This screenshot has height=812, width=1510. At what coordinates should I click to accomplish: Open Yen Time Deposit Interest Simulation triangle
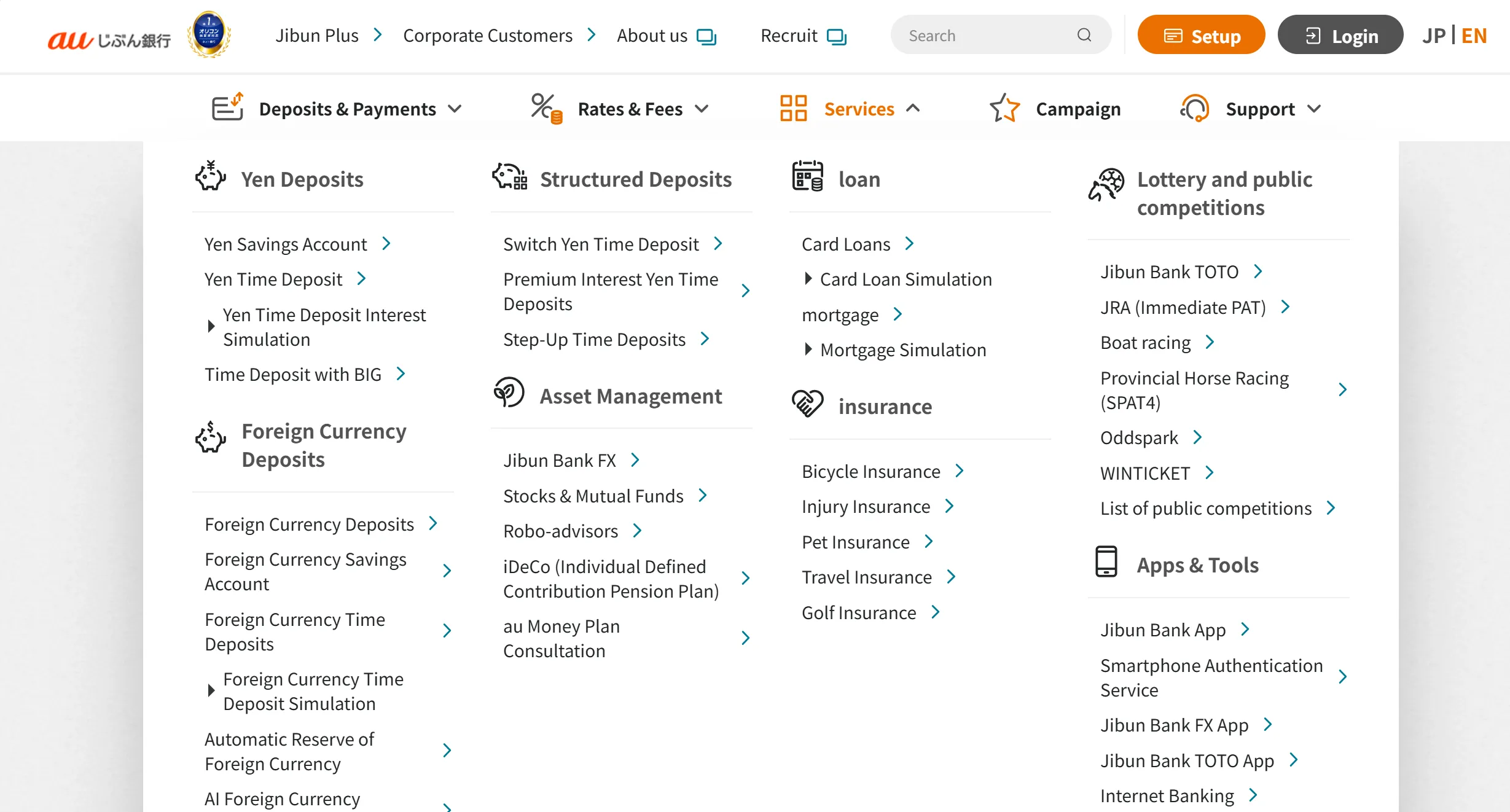point(211,326)
